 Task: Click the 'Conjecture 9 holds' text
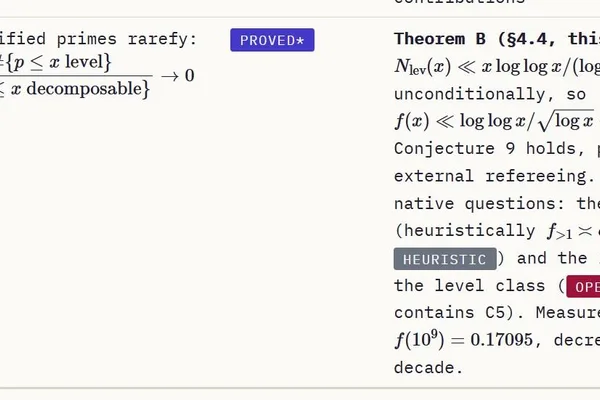click(485, 148)
